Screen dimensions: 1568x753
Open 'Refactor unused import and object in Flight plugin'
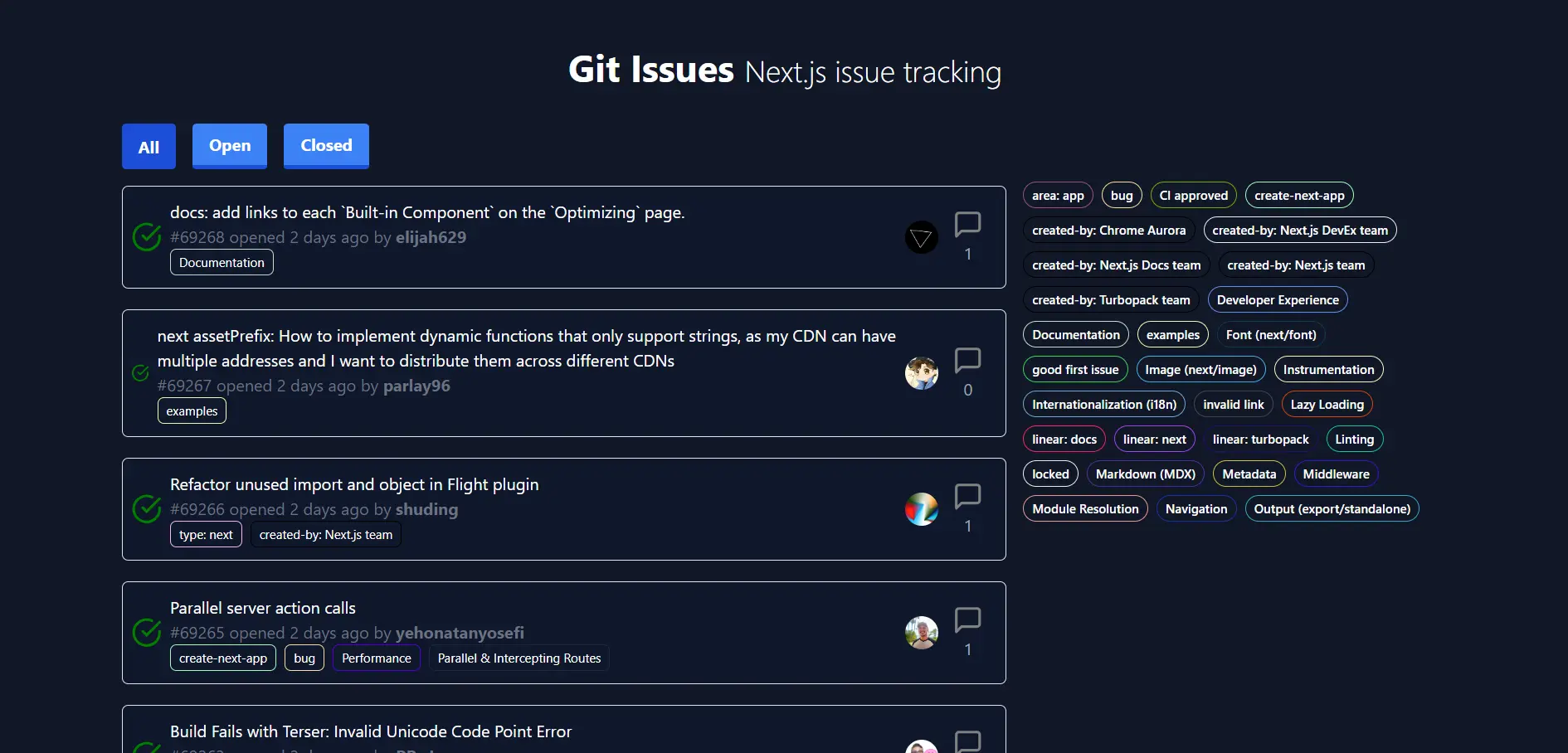point(354,484)
